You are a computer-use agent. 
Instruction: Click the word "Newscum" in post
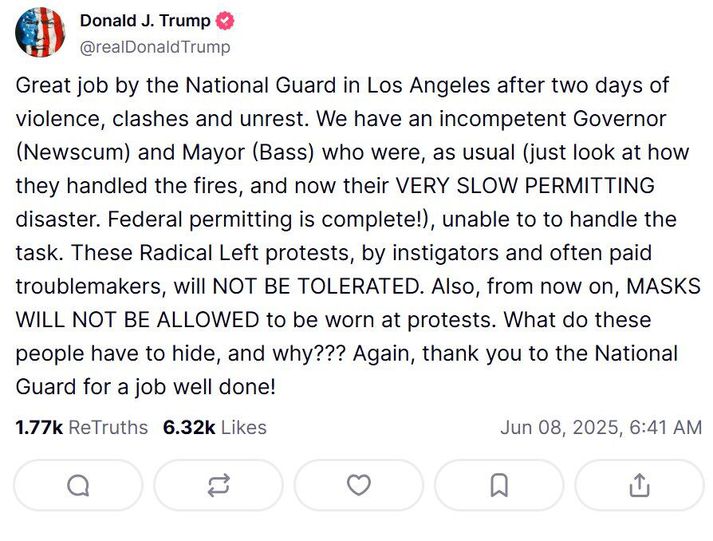click(73, 152)
